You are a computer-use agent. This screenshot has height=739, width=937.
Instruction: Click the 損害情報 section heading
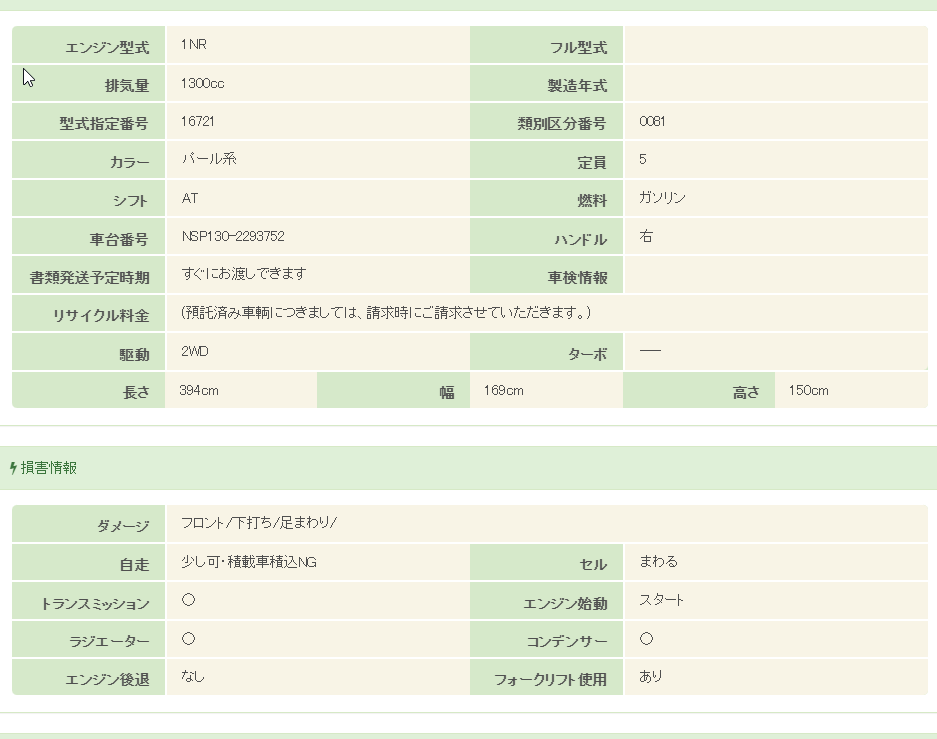(49, 468)
